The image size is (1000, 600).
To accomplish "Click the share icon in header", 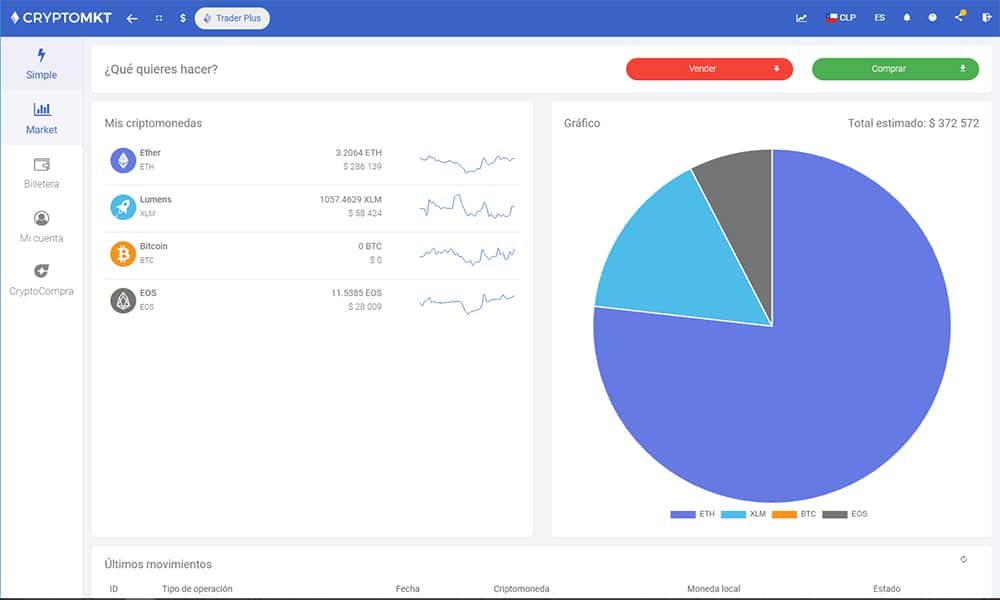I will [960, 17].
